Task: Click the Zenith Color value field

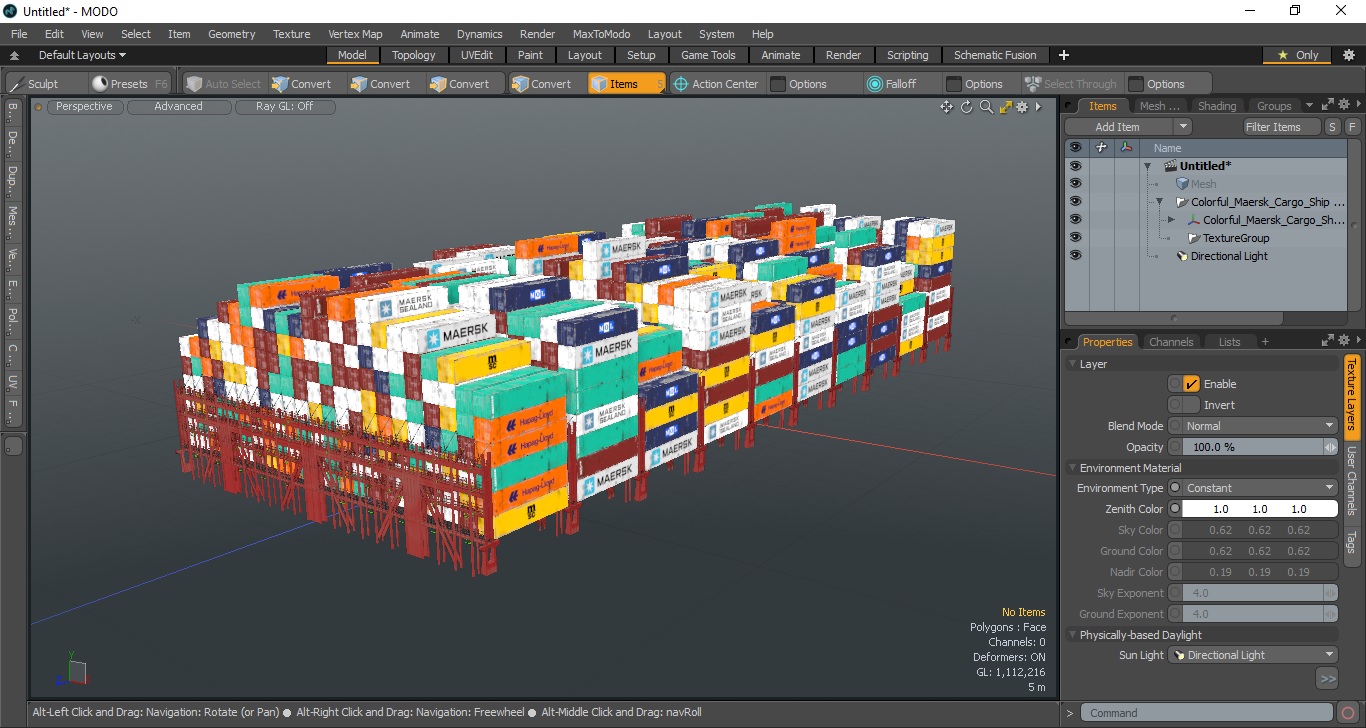Action: [x=1260, y=509]
